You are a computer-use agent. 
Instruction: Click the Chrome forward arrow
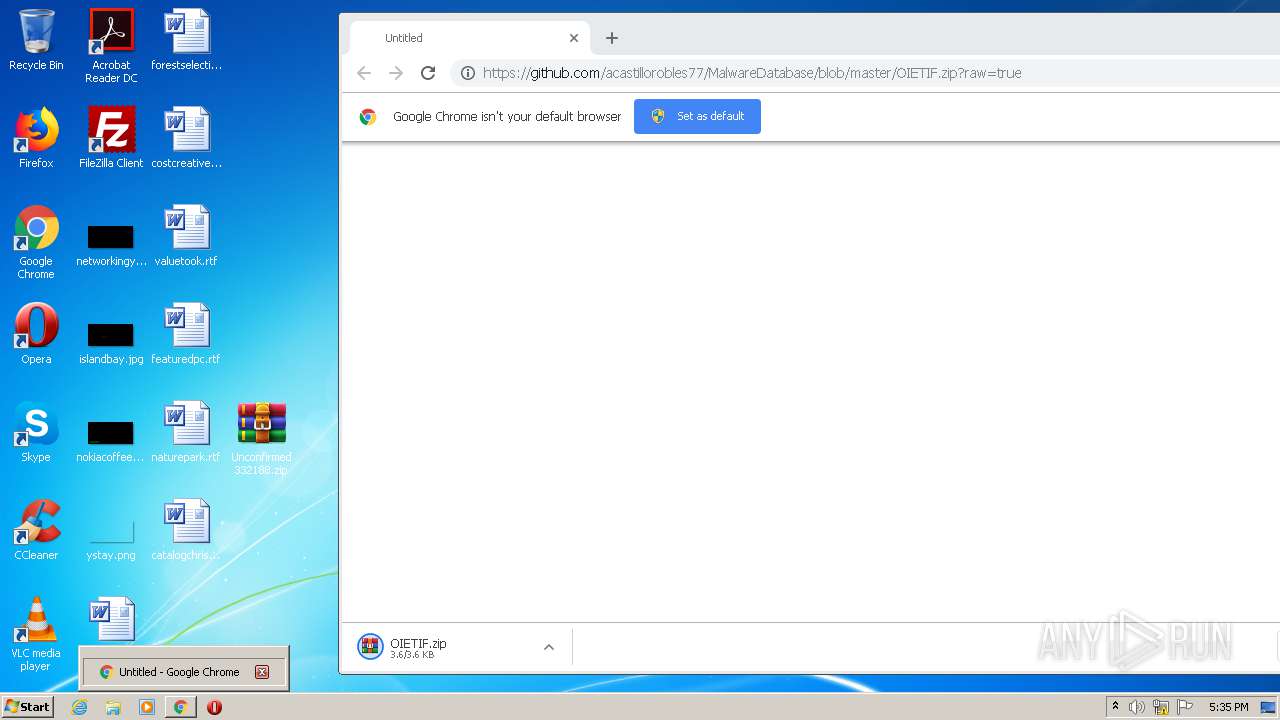tap(396, 73)
